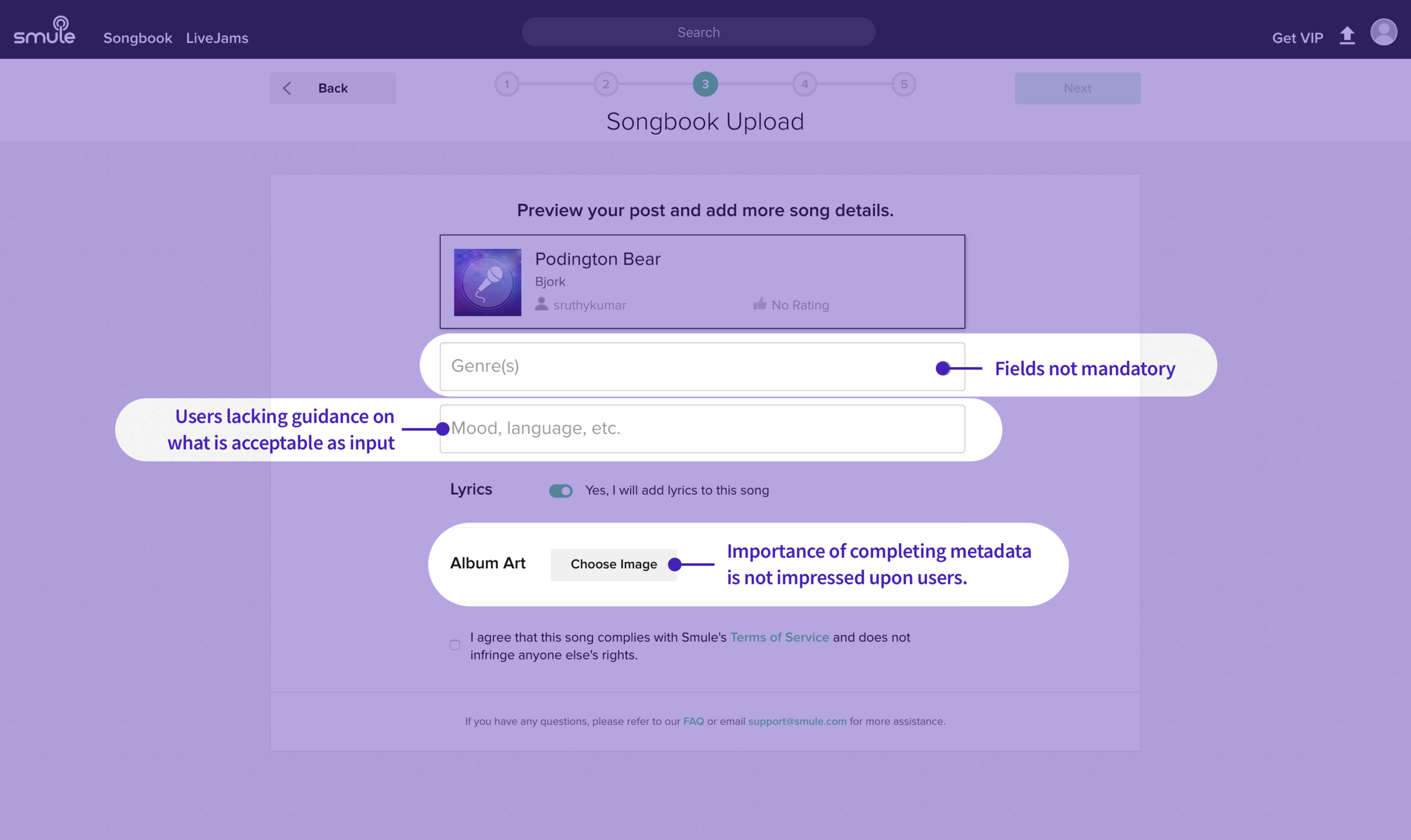Click the Next button
The width and height of the screenshot is (1411, 840).
1077,89
